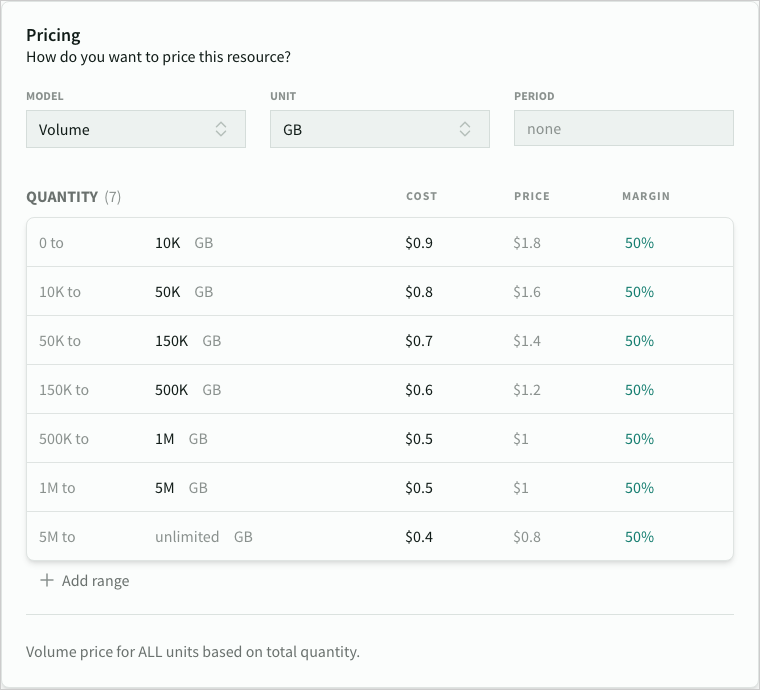Click the chevron arrows in Unit selector
Image resolution: width=760 pixels, height=690 pixels.
click(465, 129)
